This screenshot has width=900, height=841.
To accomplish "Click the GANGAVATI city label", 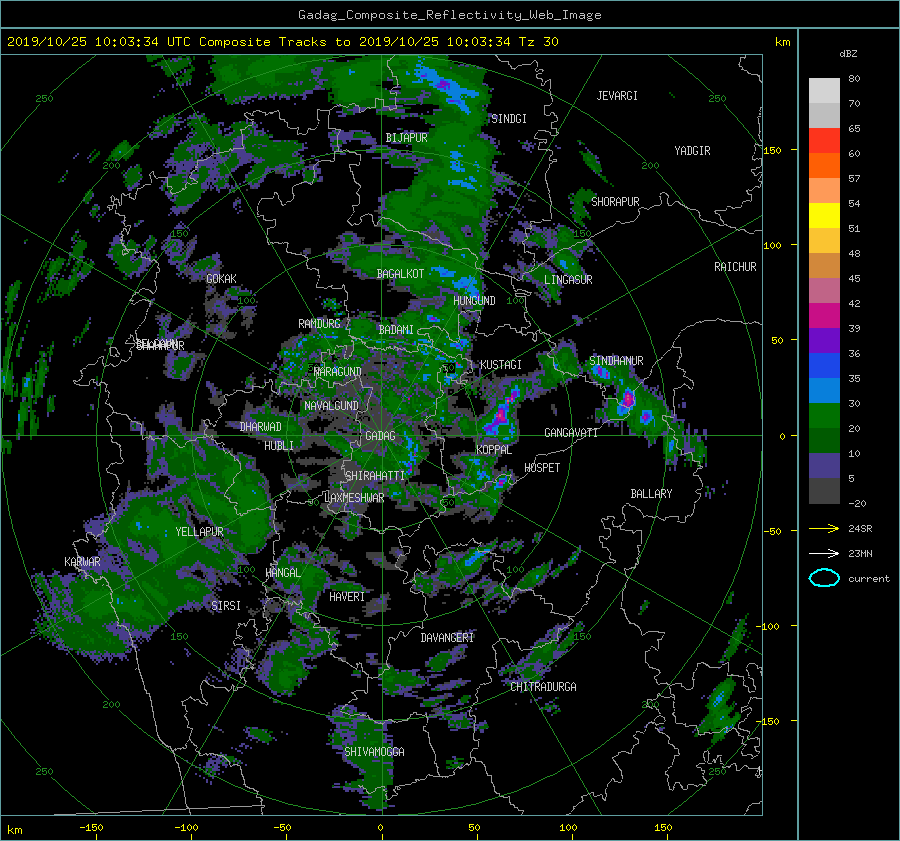I will click(571, 433).
